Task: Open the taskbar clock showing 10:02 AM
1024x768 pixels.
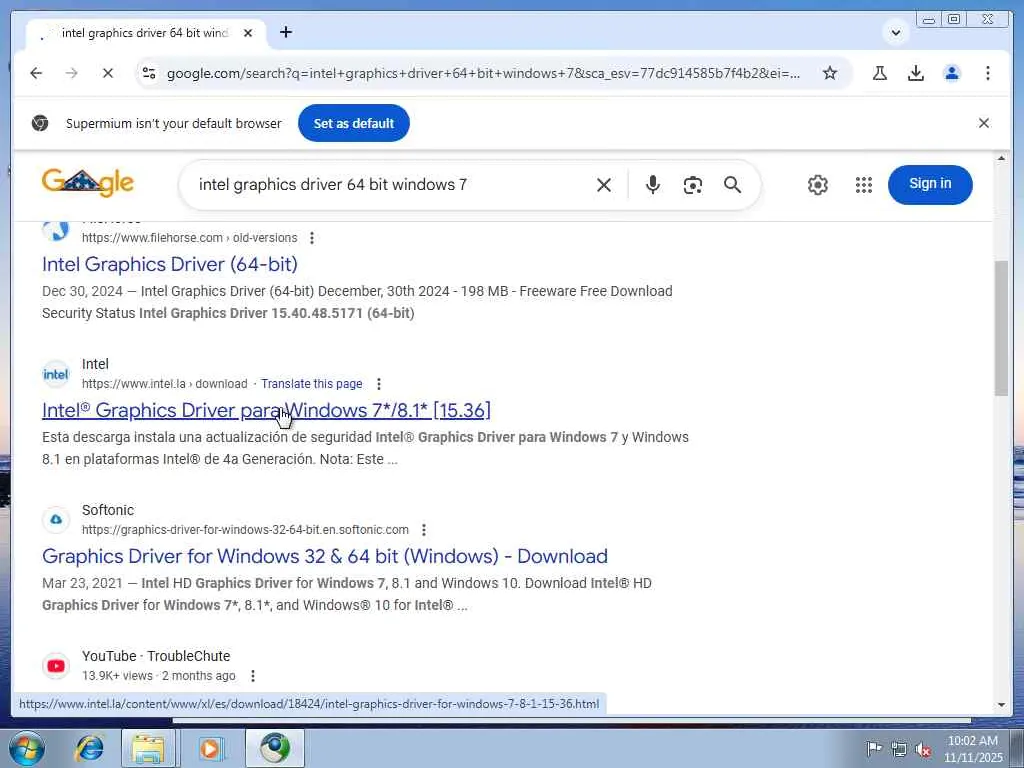Action: click(972, 748)
